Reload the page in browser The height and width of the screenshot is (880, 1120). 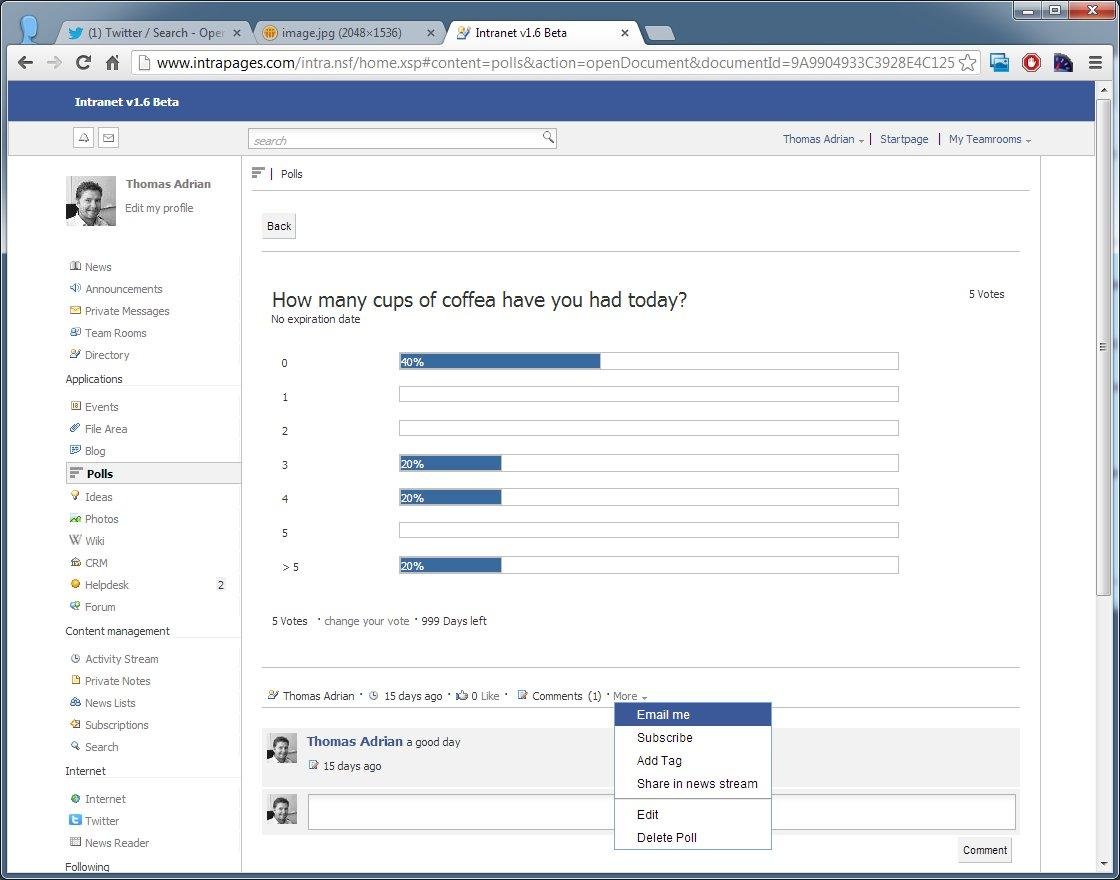click(84, 62)
